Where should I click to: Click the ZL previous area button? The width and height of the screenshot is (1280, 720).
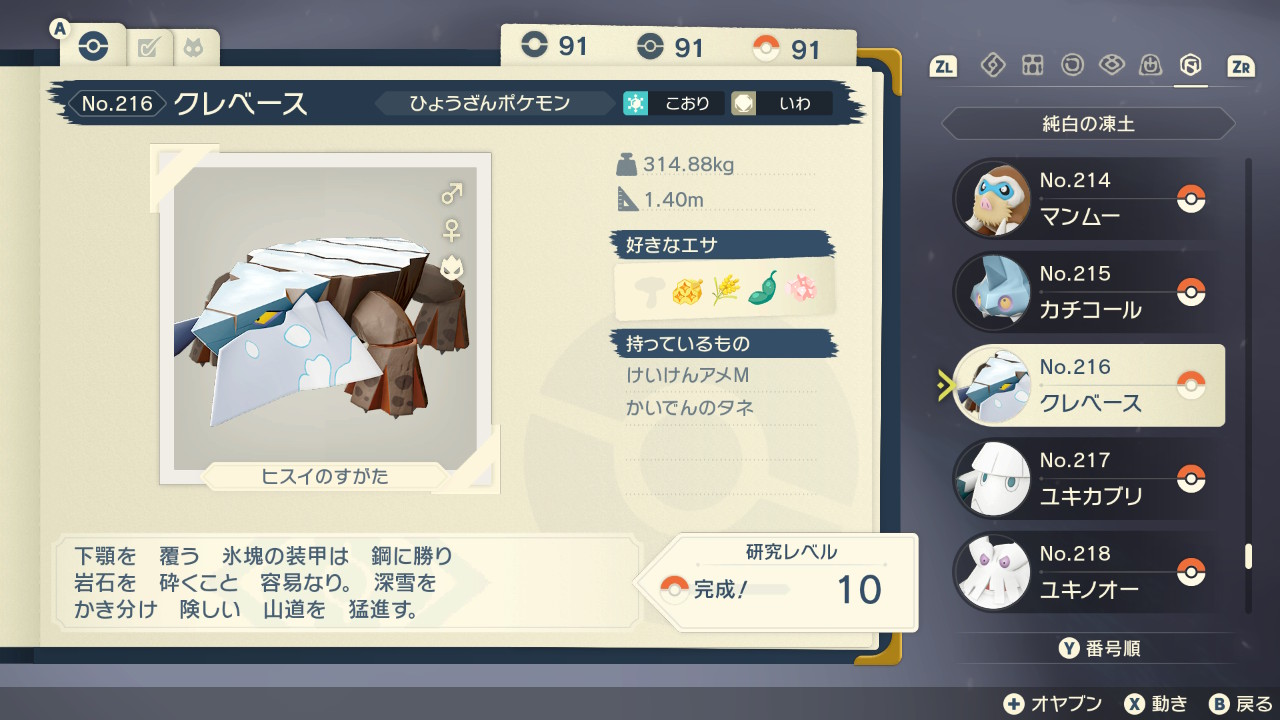point(943,66)
